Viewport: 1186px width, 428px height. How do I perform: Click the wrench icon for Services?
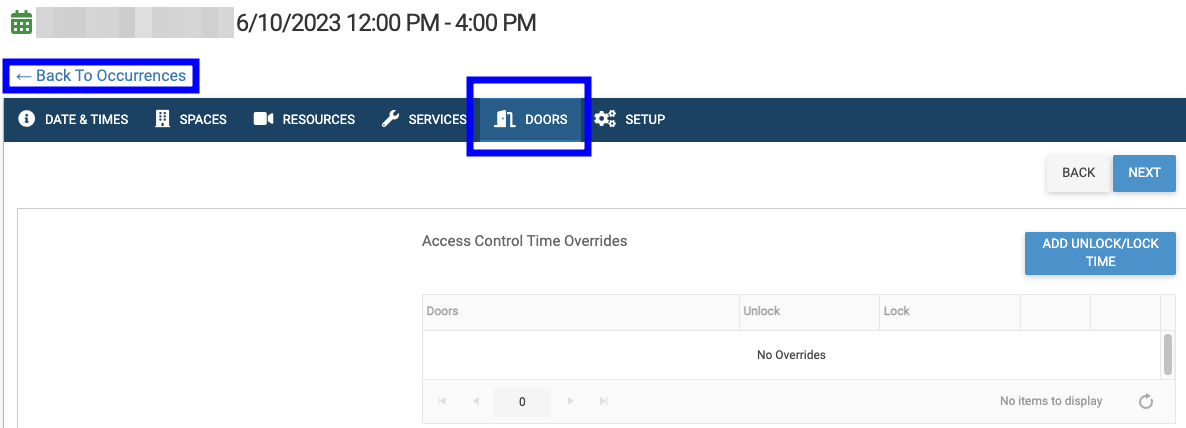click(391, 119)
